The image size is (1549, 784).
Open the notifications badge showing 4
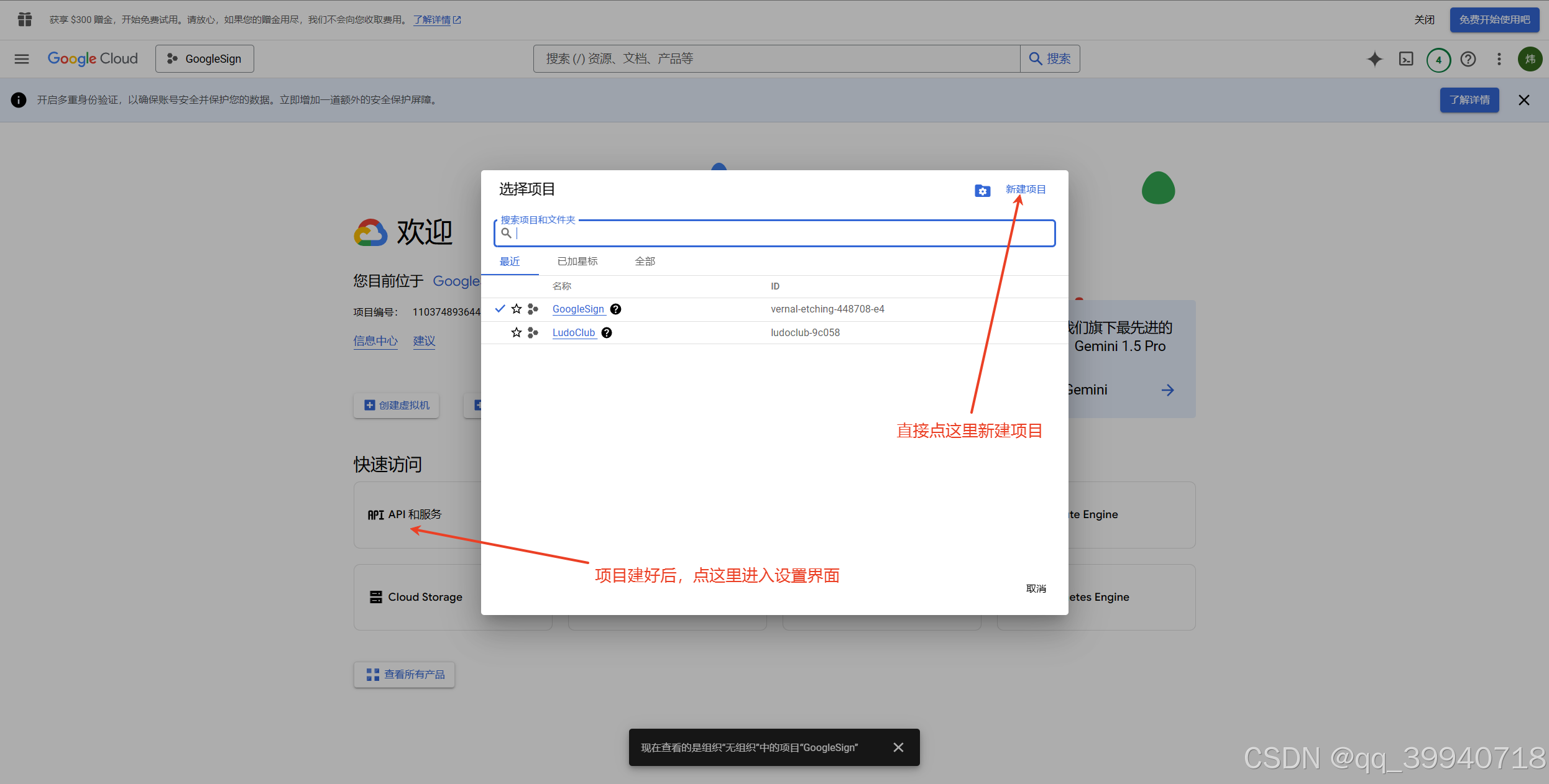tap(1438, 60)
